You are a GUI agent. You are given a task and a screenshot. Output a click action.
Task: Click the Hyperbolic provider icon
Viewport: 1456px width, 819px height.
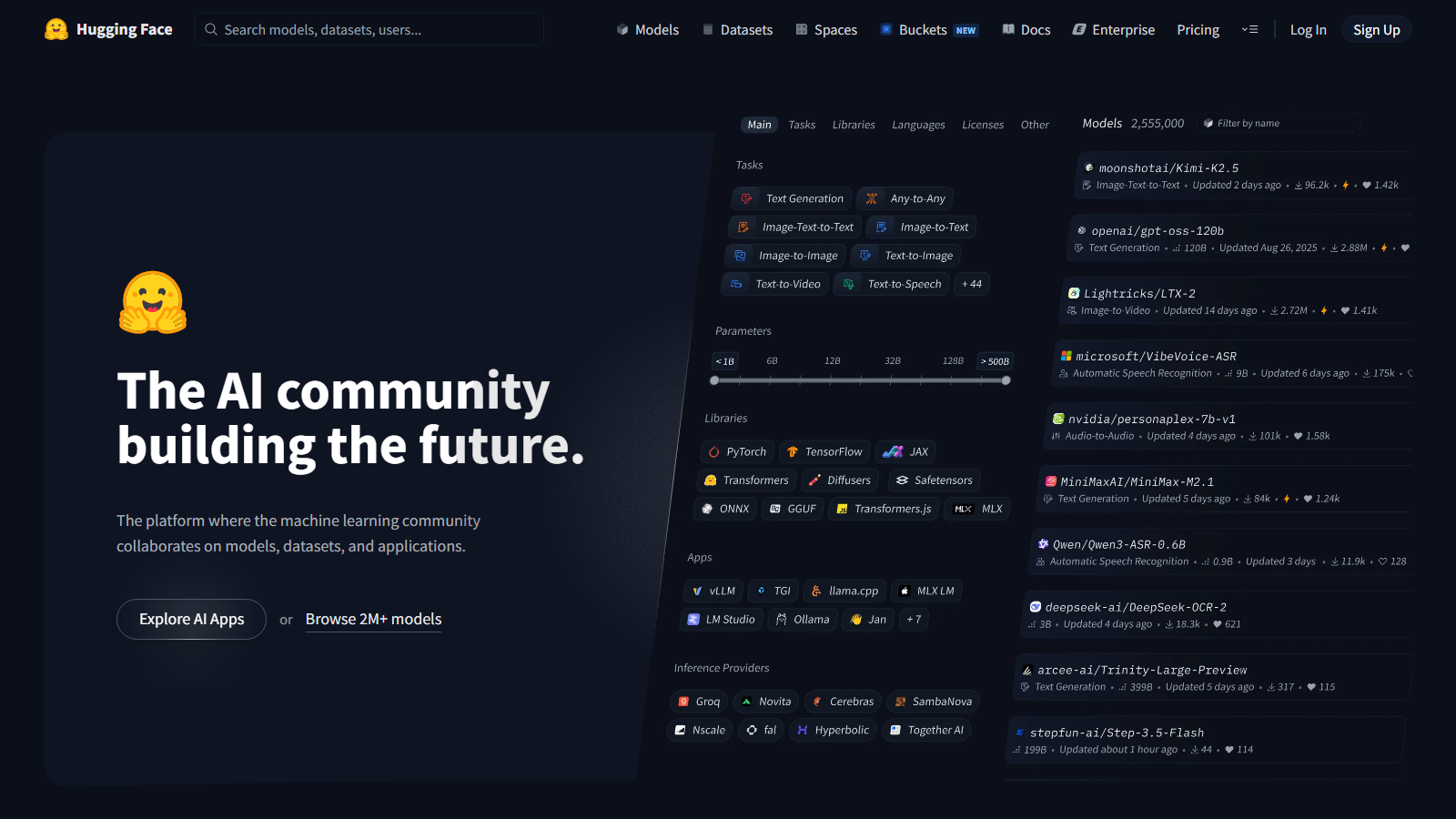[803, 730]
